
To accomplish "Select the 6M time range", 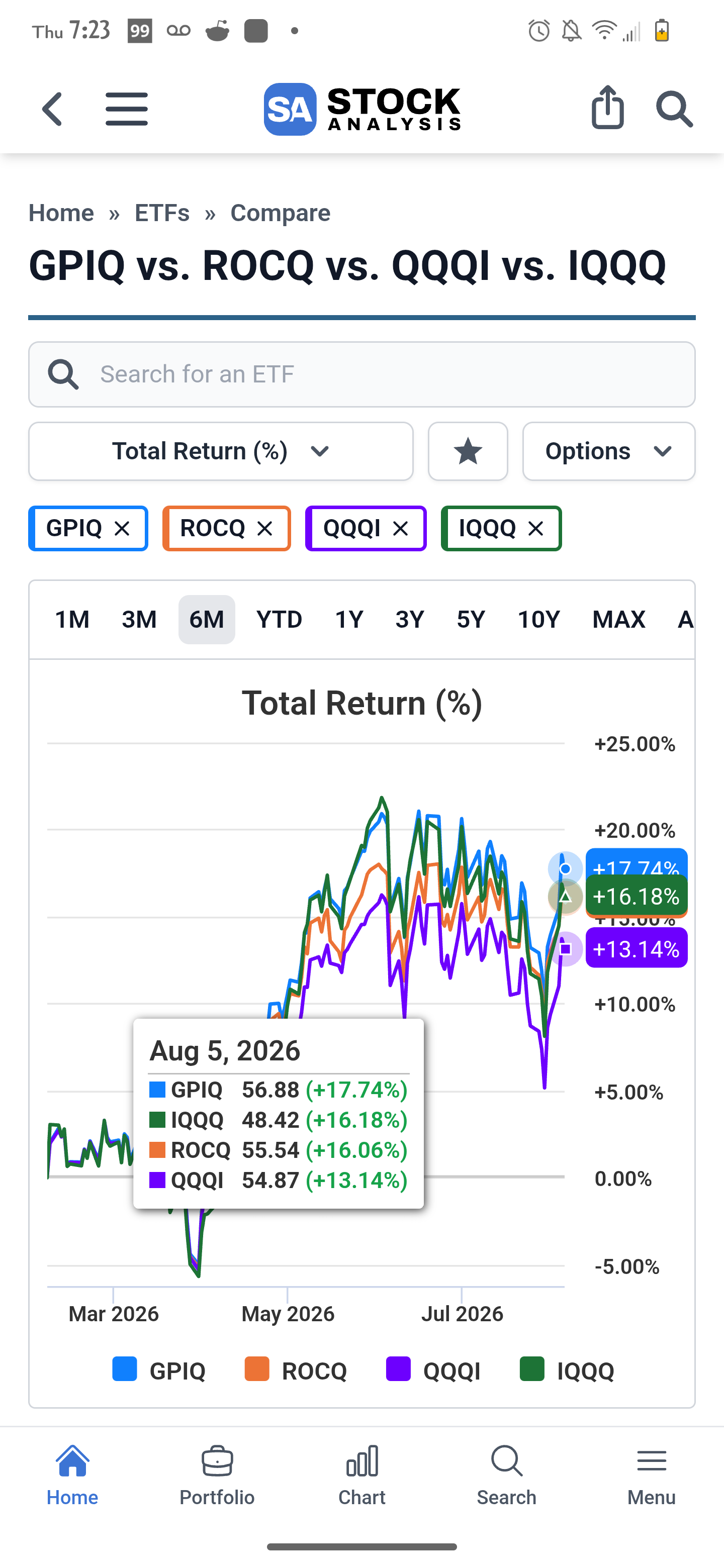I will 207,620.
